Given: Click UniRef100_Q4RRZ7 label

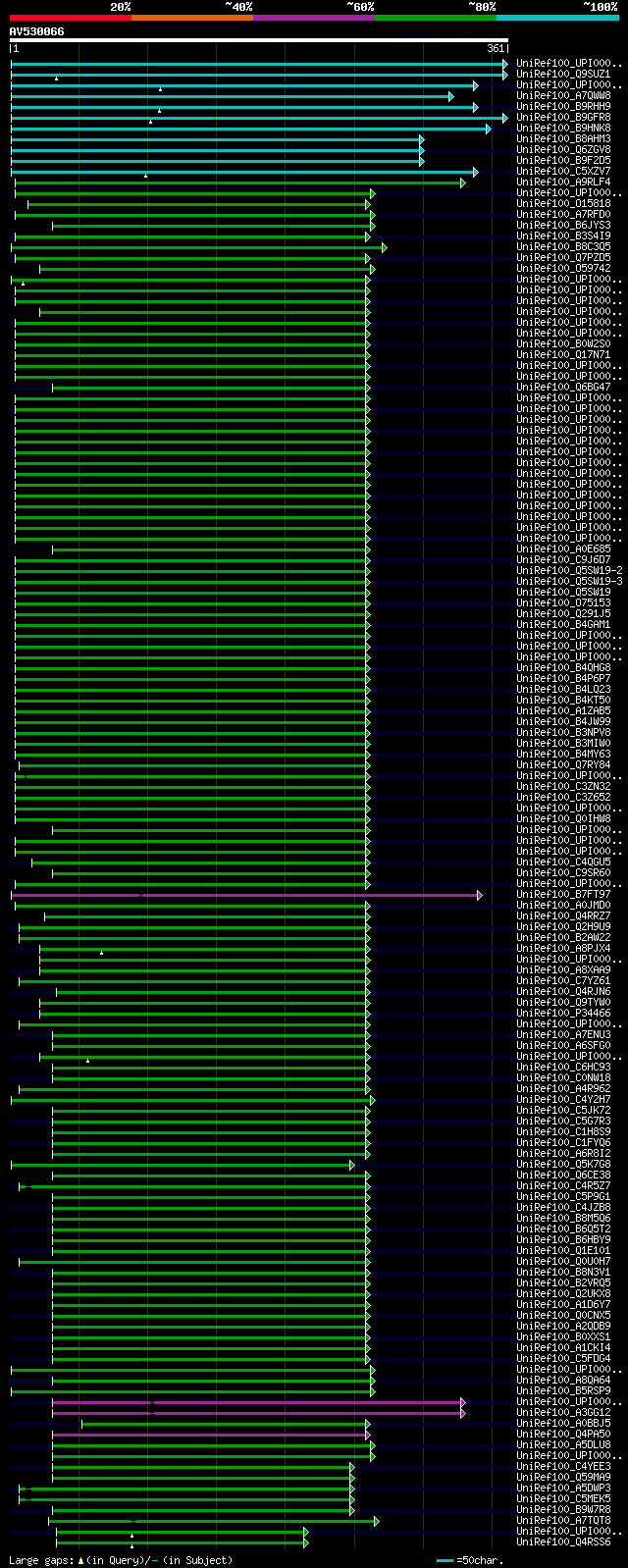Looking at the screenshot, I should pyautogui.click(x=563, y=915).
